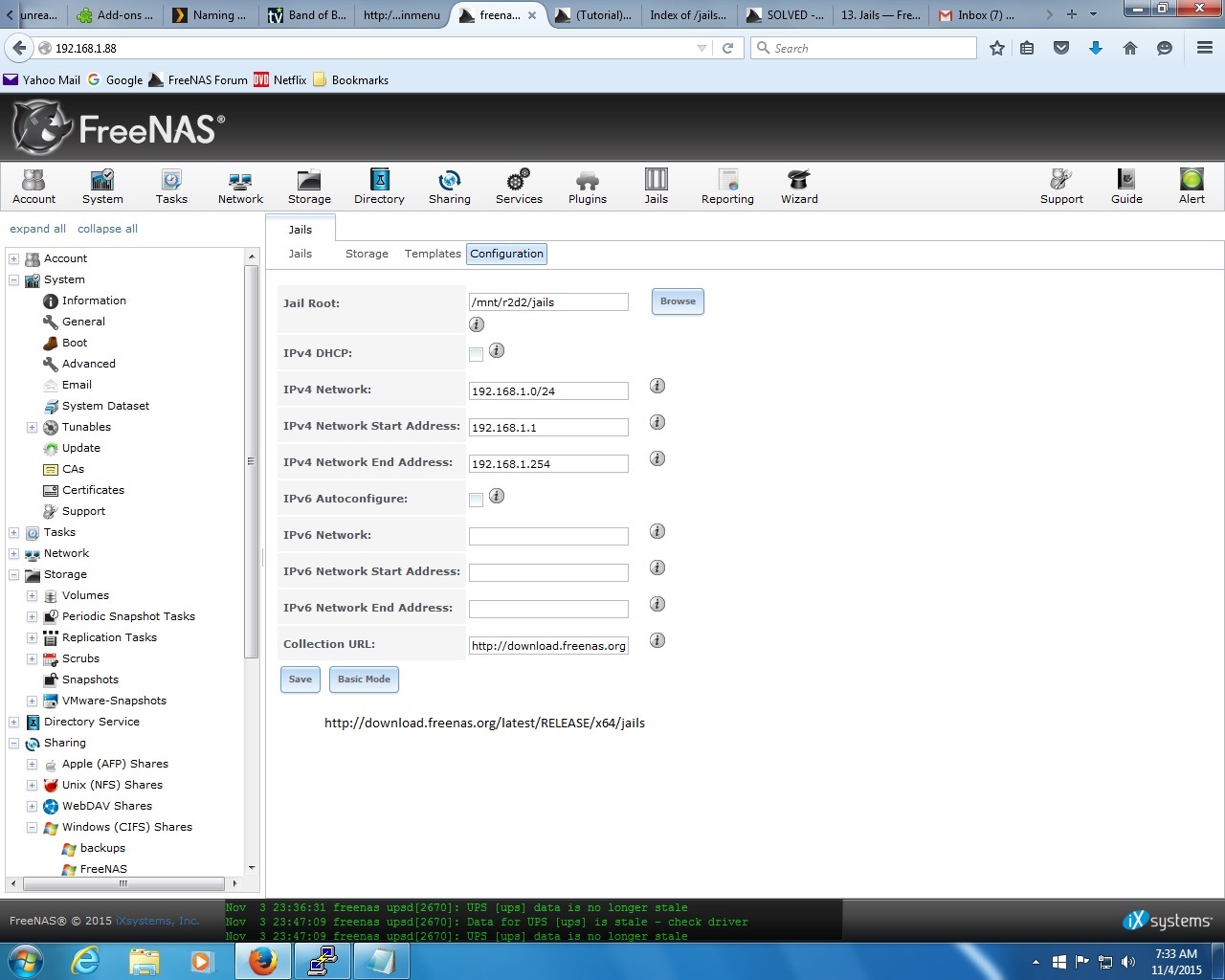Screen dimensions: 1225x980
Task: Click the collapse all link
Action: (107, 229)
